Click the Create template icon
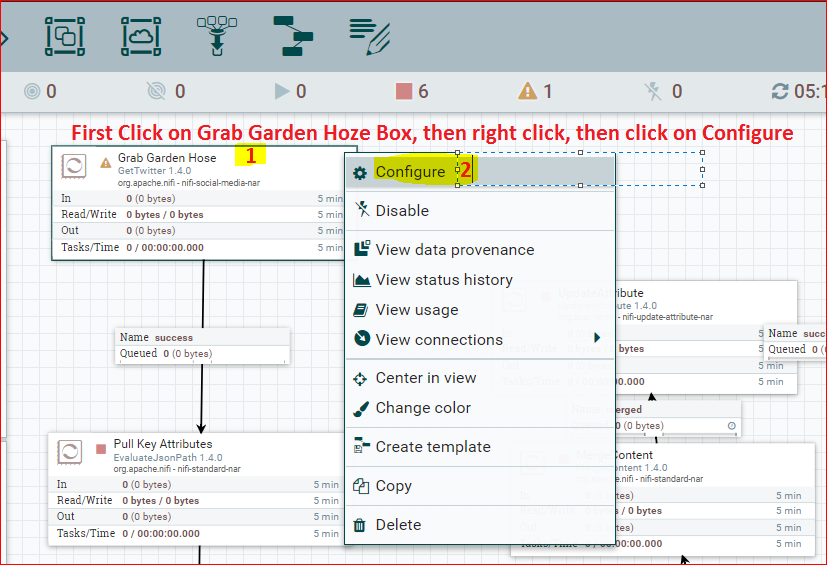The height and width of the screenshot is (565, 827). coord(361,446)
